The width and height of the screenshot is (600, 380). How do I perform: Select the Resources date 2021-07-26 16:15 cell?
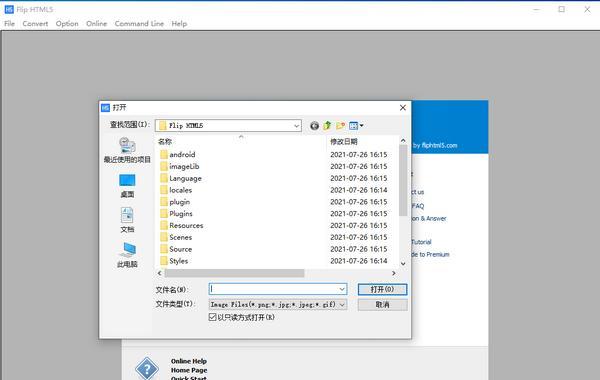(359, 225)
